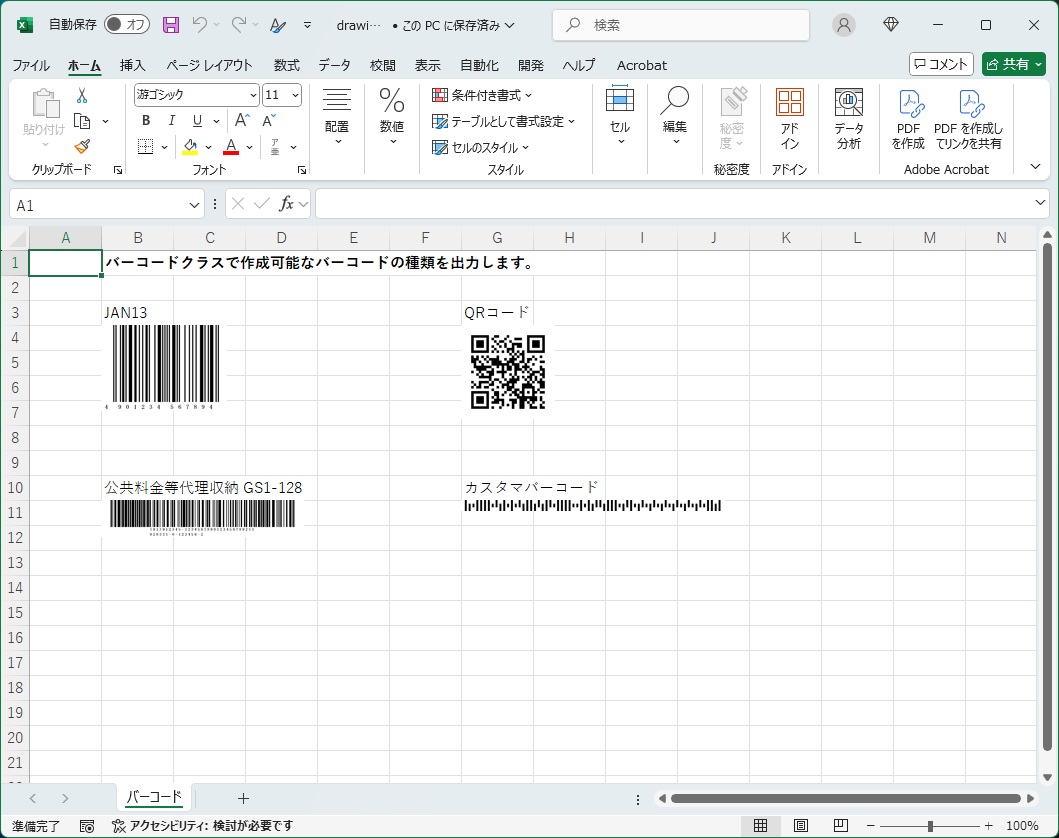Open the File (ファイル) tab

[31, 66]
